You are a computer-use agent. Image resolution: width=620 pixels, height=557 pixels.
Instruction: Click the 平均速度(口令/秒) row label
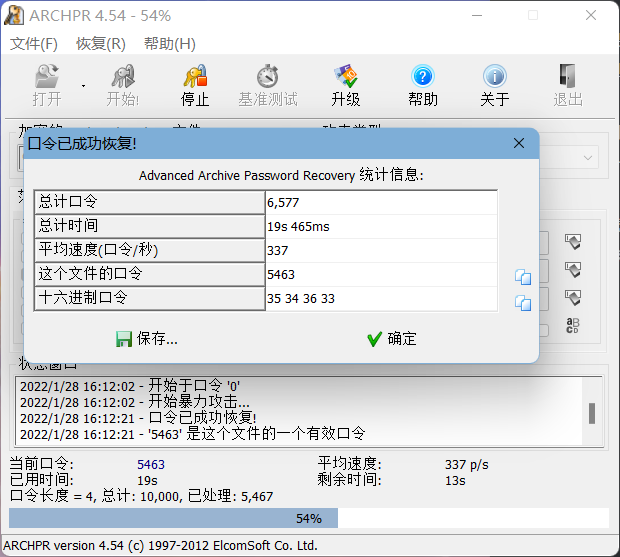(150, 251)
